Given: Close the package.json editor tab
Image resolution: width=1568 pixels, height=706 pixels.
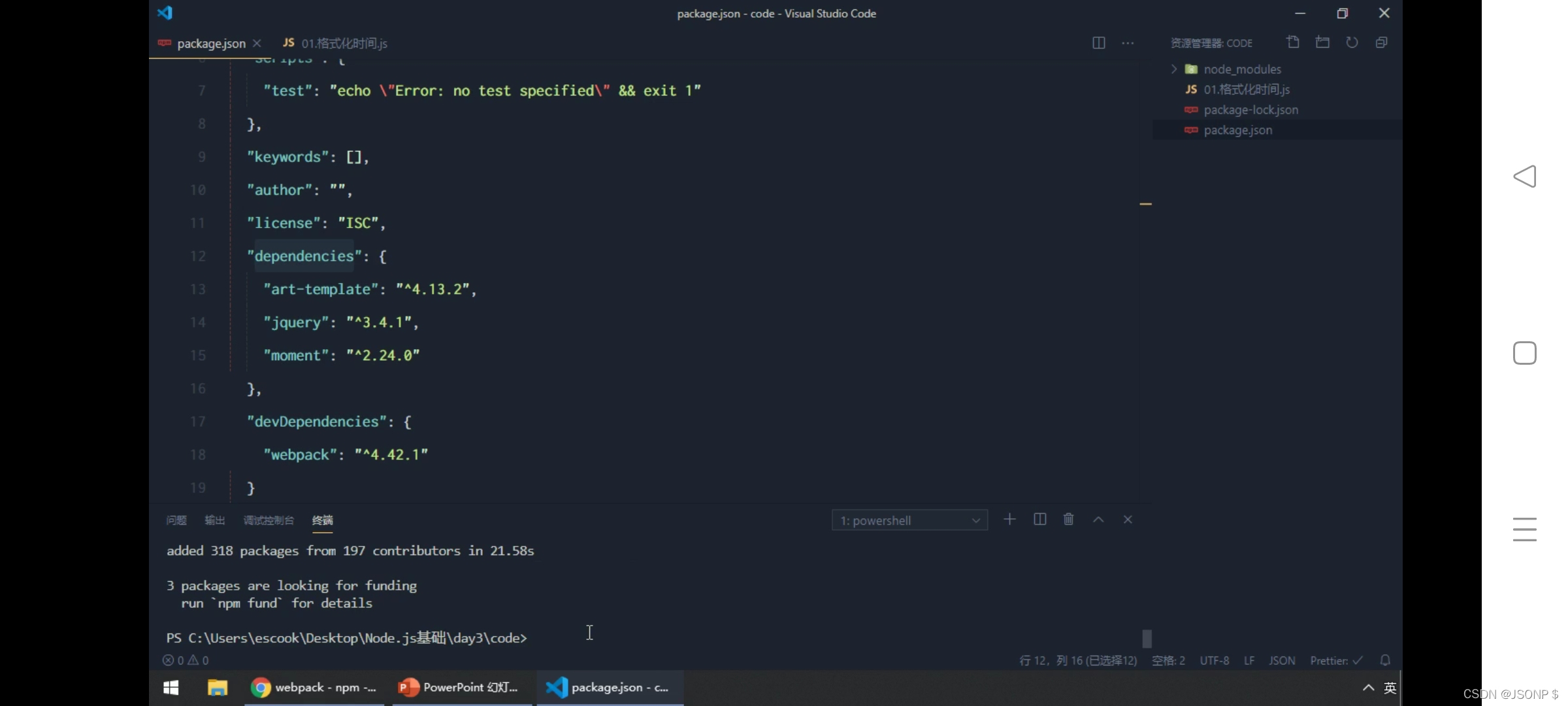Looking at the screenshot, I should click(x=257, y=43).
